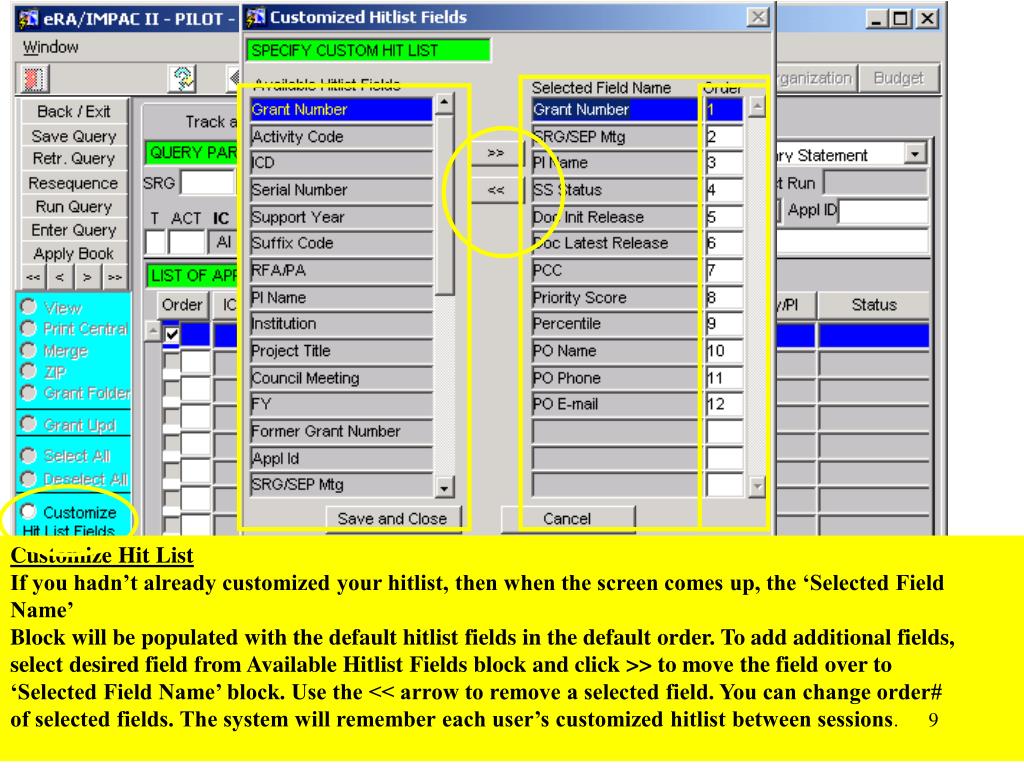The height and width of the screenshot is (768, 1024).
Task: Select Activity Code in available fields
Action: pyautogui.click(x=341, y=136)
